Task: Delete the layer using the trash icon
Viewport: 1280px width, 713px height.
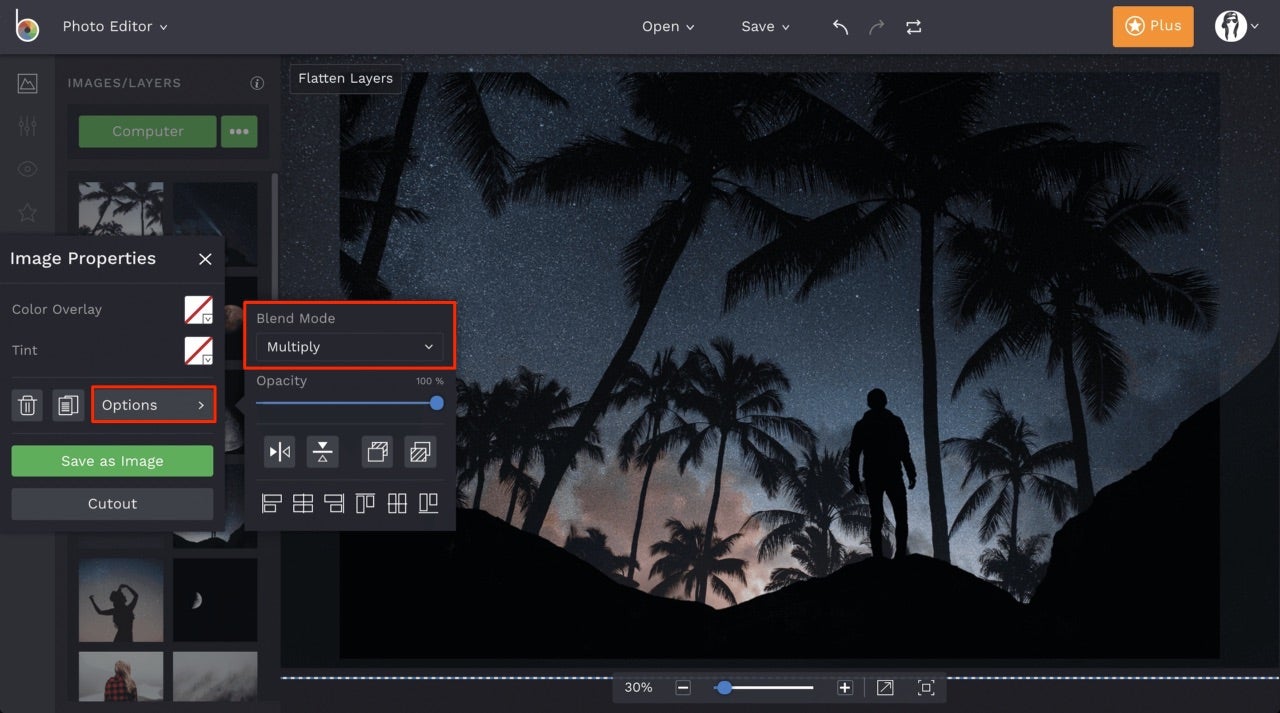Action: (x=26, y=405)
